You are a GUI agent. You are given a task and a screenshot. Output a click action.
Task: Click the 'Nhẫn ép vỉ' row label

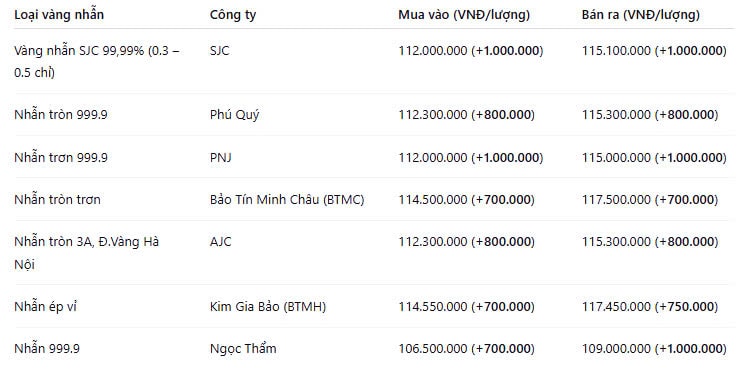[45, 307]
